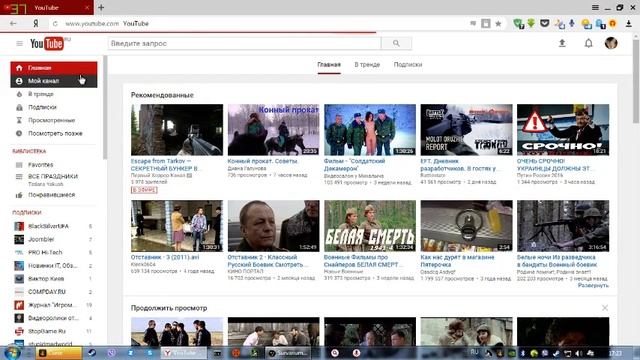This screenshot has width=640, height=360.
Task: Open Как нас дурят в магазине video
Action: pos(466,226)
